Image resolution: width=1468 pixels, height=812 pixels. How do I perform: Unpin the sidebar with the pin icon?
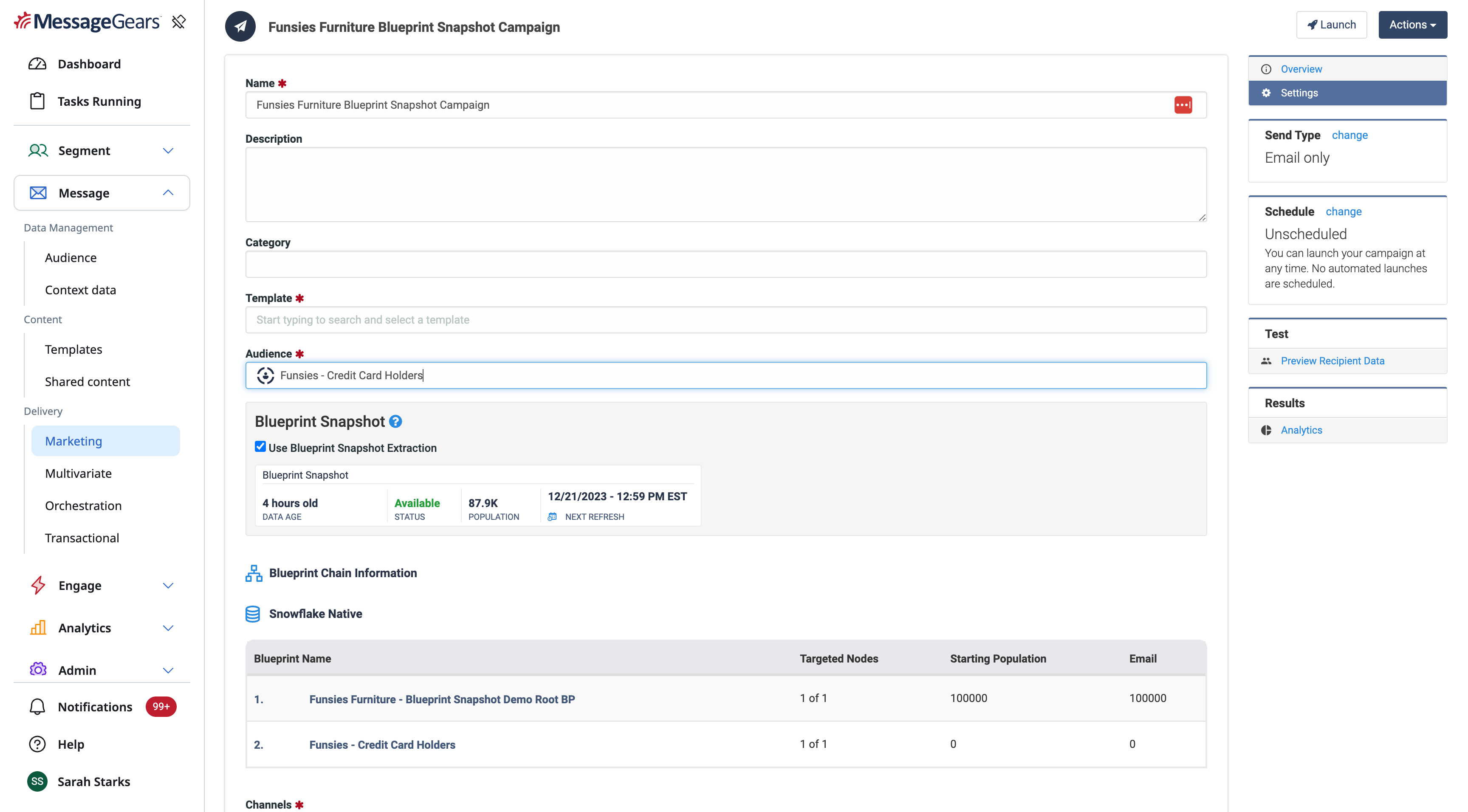point(179,22)
